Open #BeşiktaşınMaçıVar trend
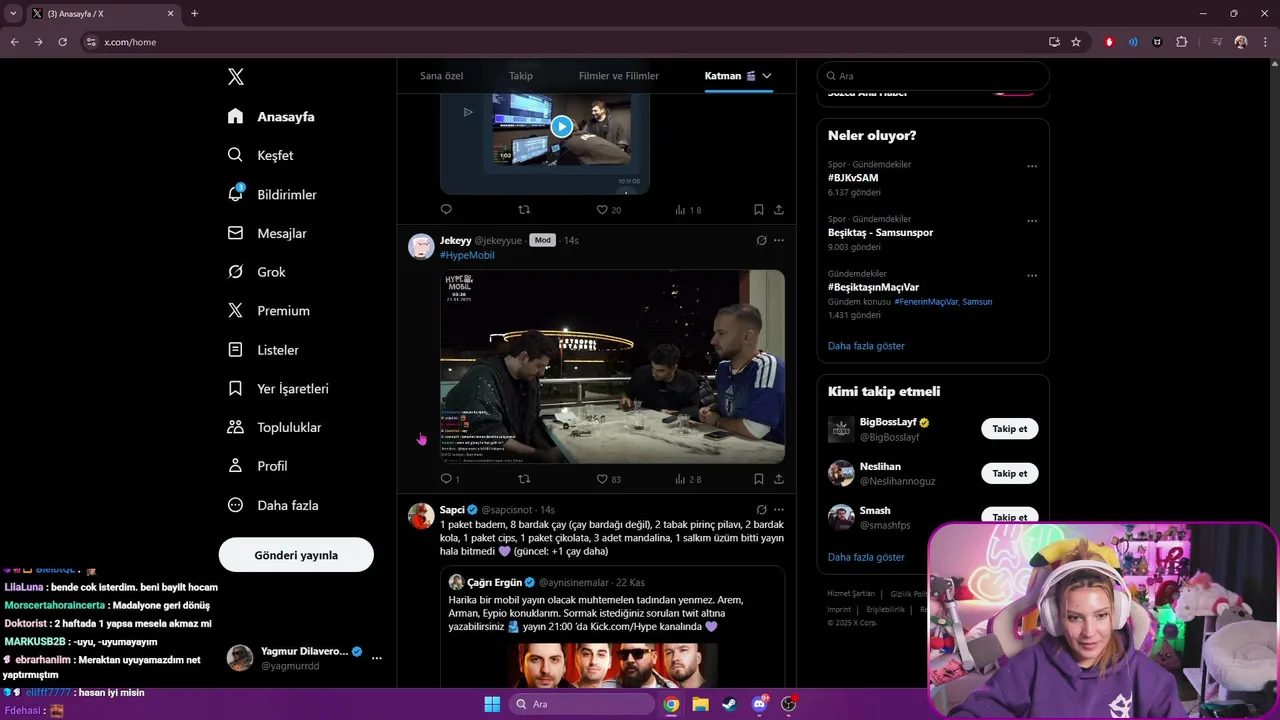This screenshot has height=720, width=1280. point(873,287)
